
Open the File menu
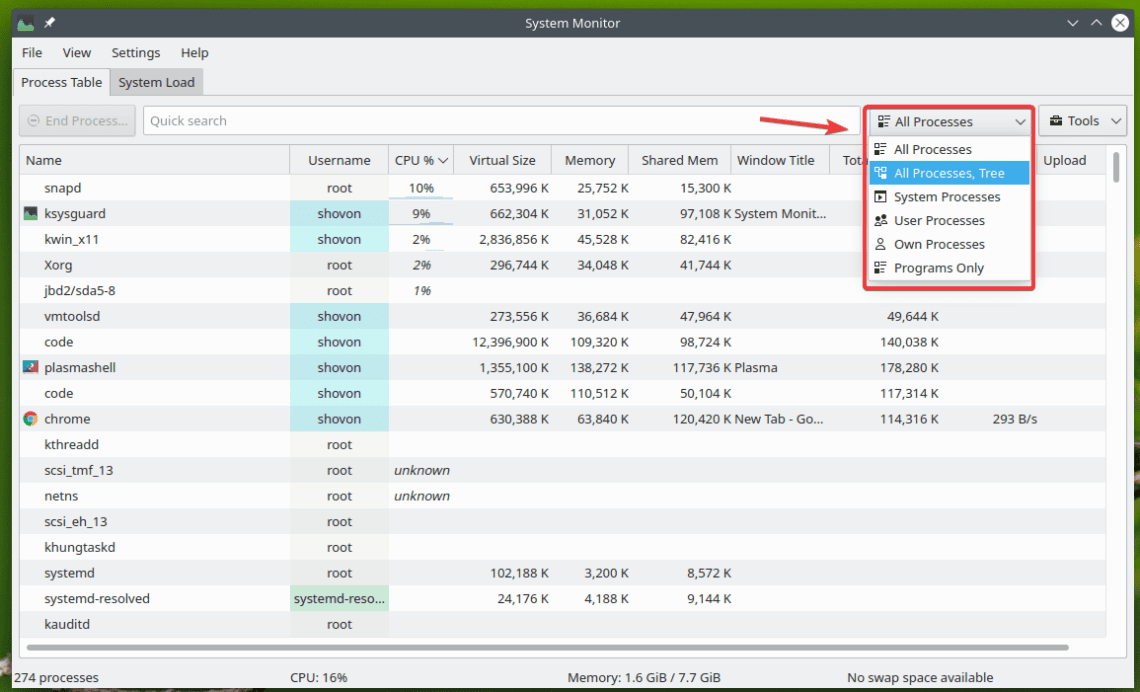coord(31,52)
